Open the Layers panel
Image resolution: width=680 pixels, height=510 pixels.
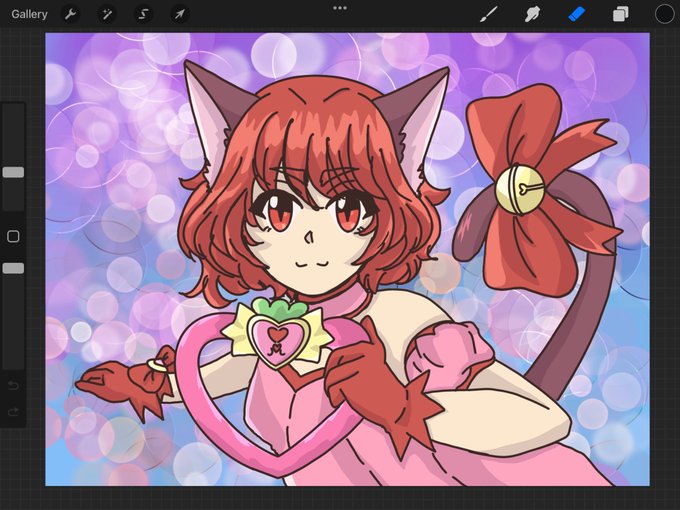tap(621, 14)
